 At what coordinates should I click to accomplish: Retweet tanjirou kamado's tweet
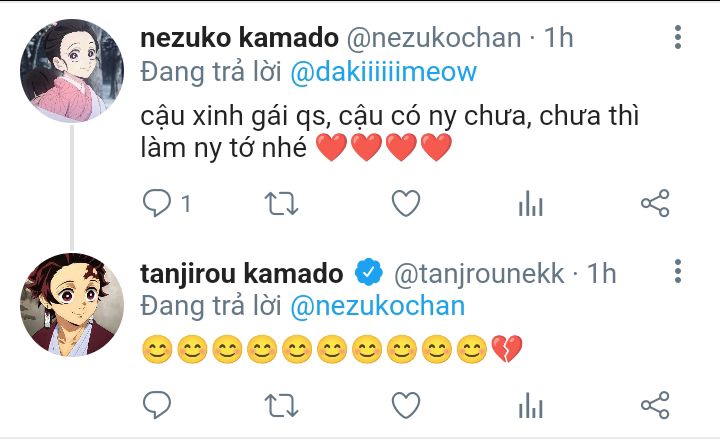click(280, 405)
